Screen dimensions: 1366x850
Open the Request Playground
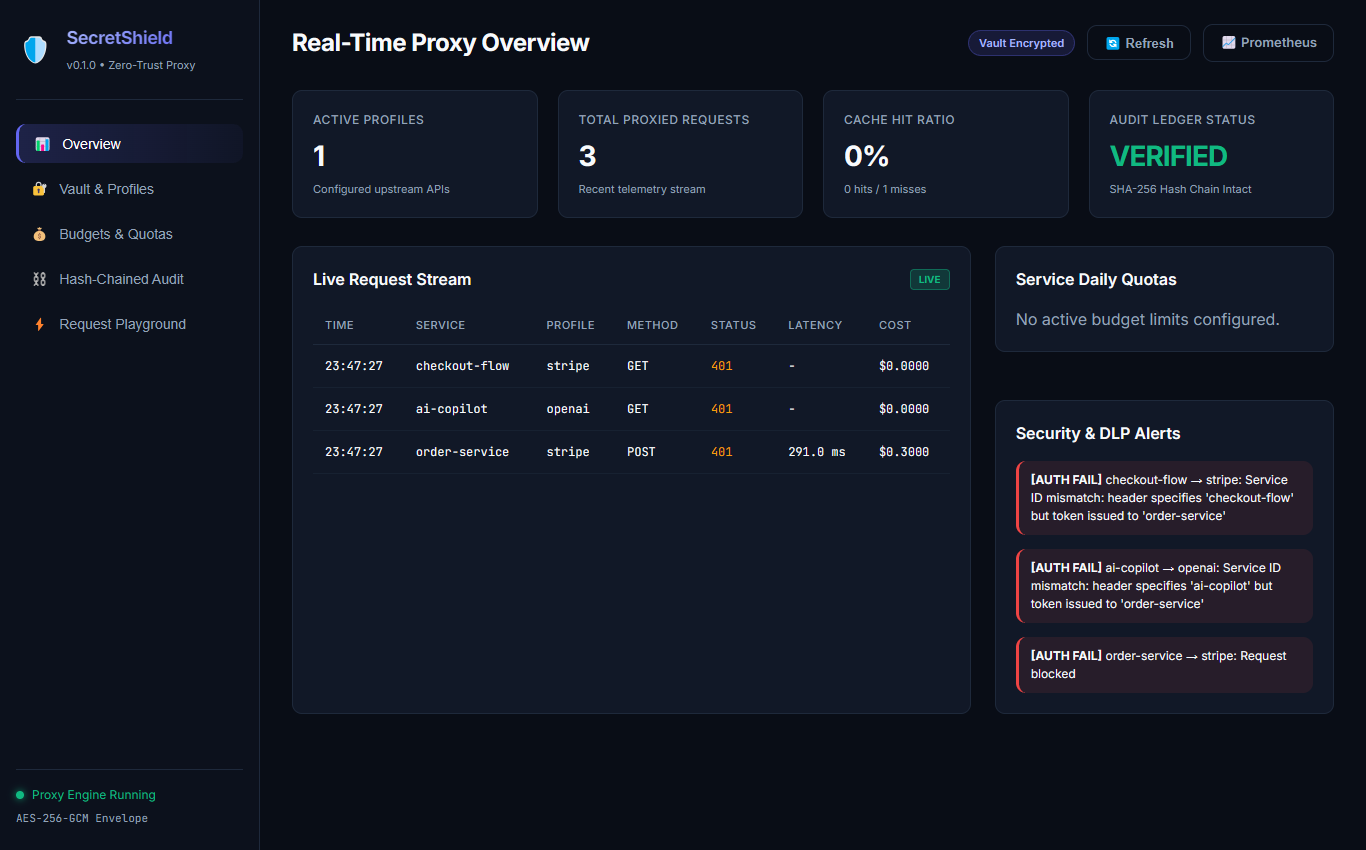pyautogui.click(x=129, y=324)
